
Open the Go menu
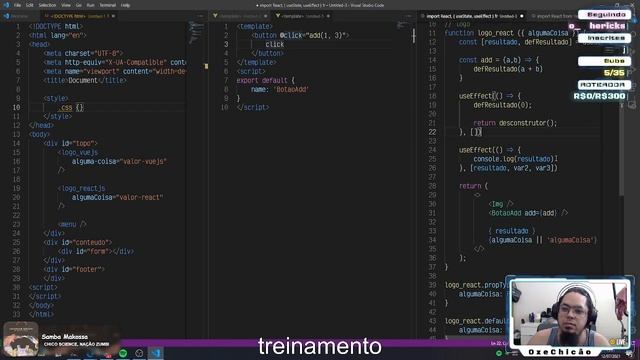point(79,5)
